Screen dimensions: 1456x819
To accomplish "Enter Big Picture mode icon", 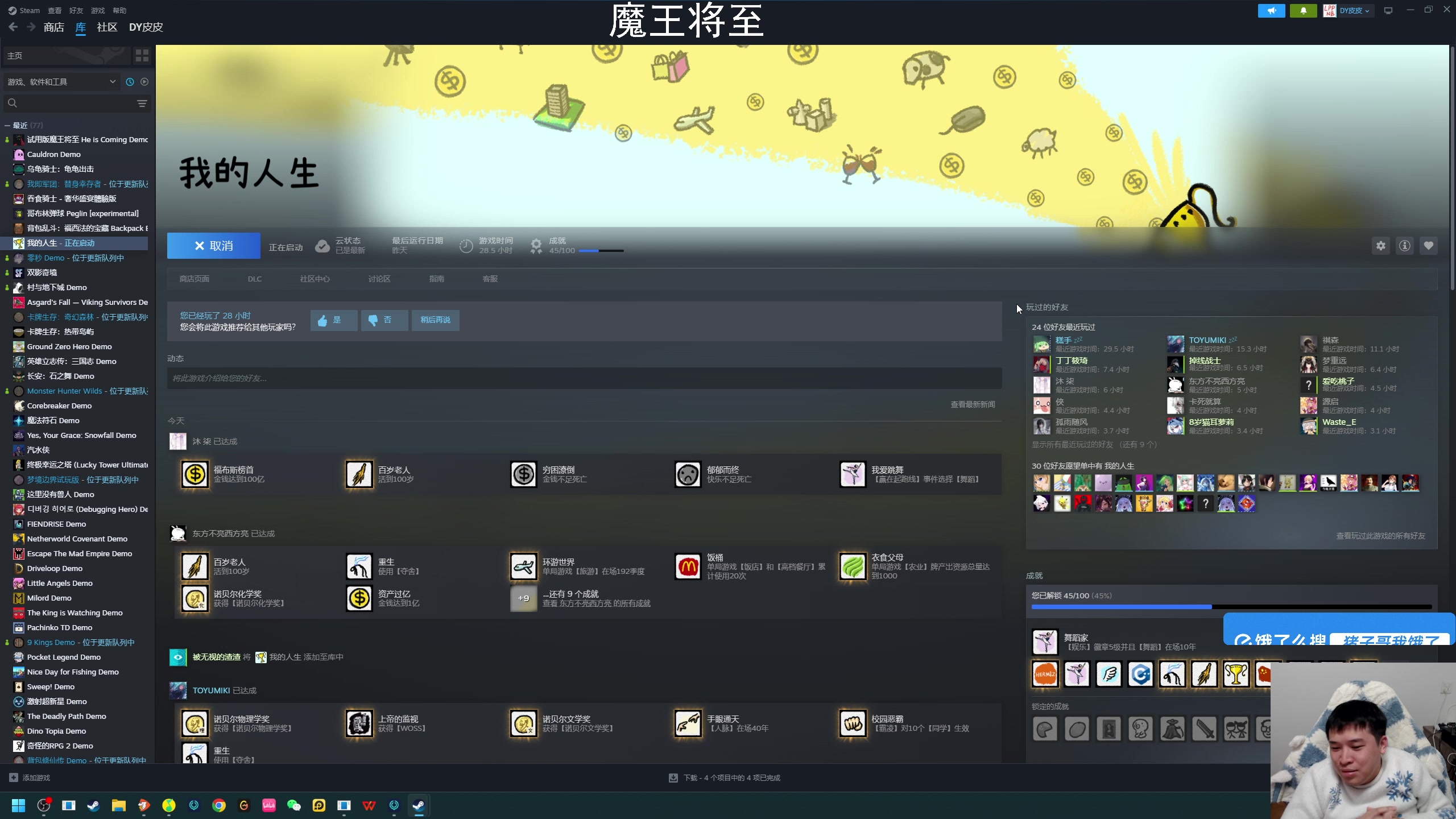I will [x=1388, y=11].
